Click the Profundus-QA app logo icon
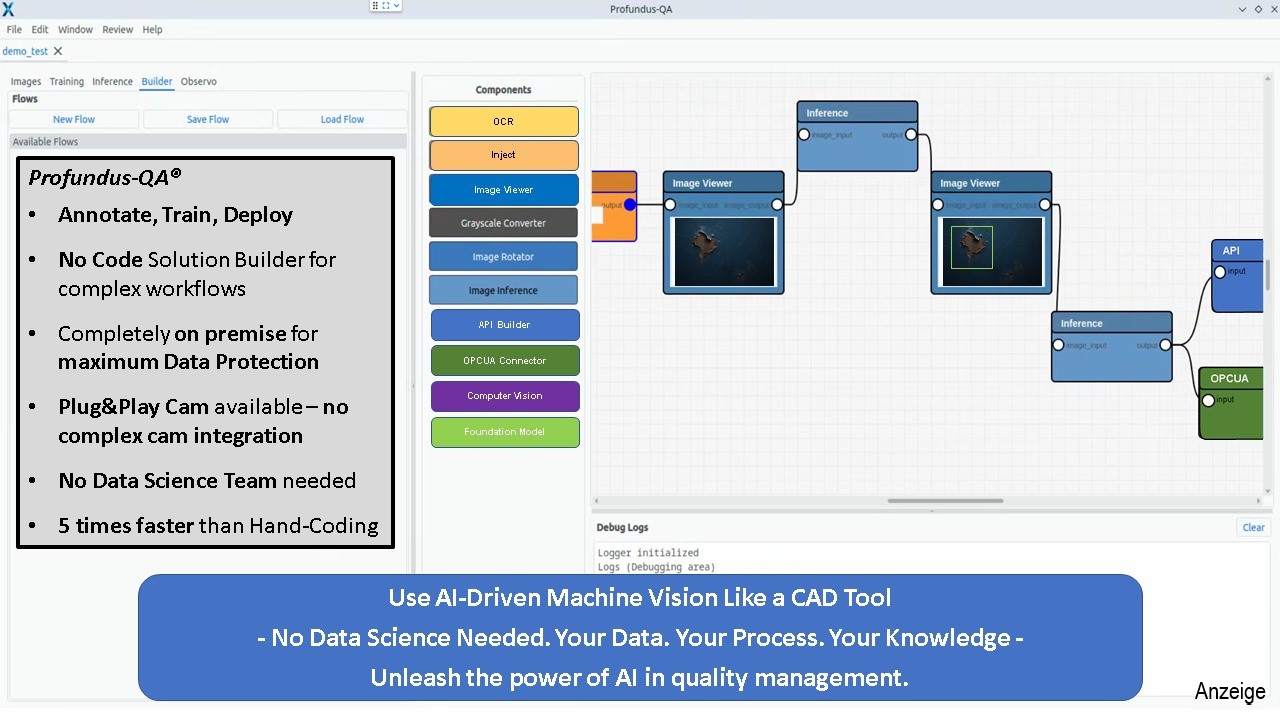The image size is (1280, 720). [x=8, y=9]
